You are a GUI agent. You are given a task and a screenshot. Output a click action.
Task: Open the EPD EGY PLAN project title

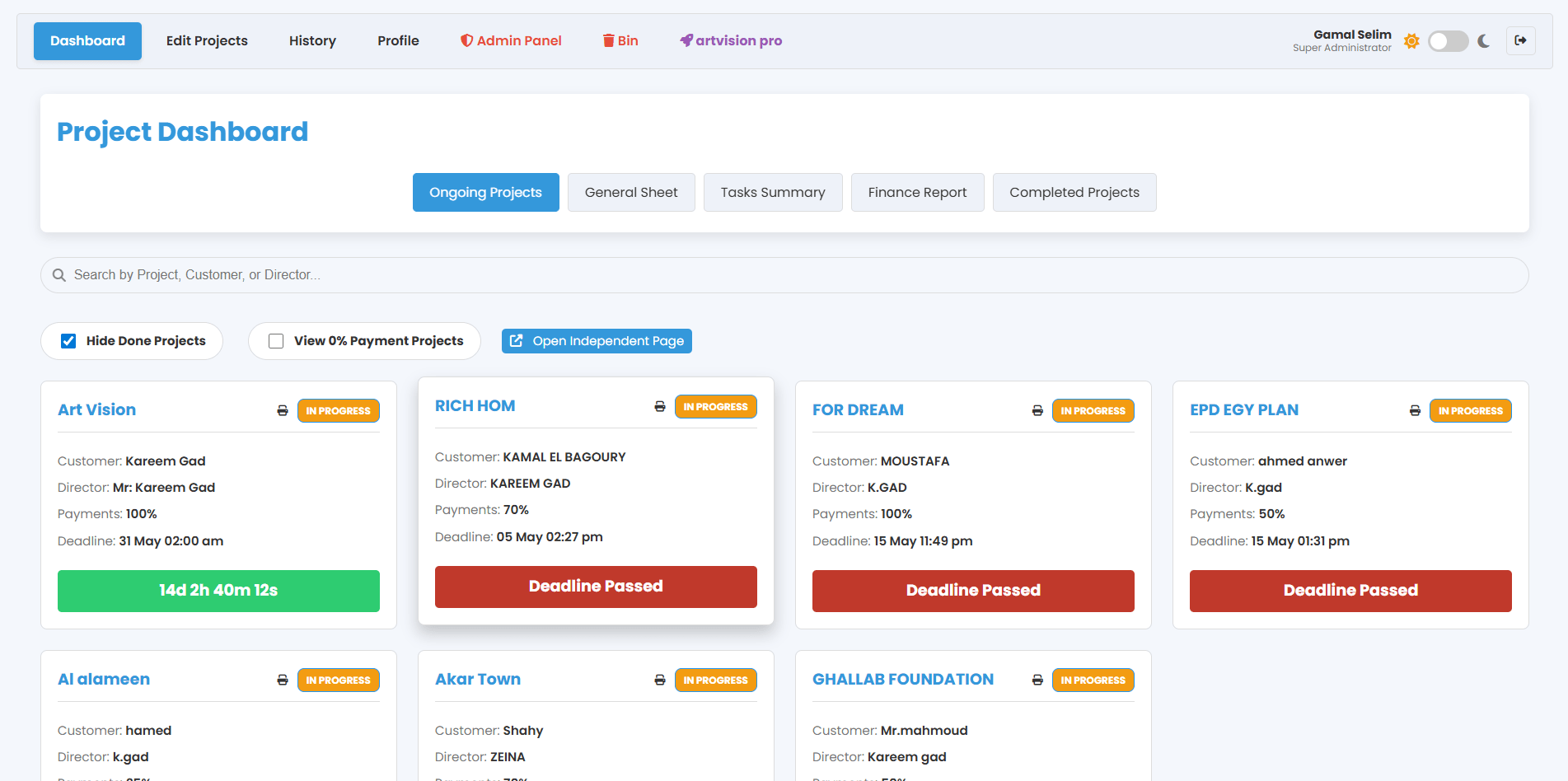pos(1244,410)
